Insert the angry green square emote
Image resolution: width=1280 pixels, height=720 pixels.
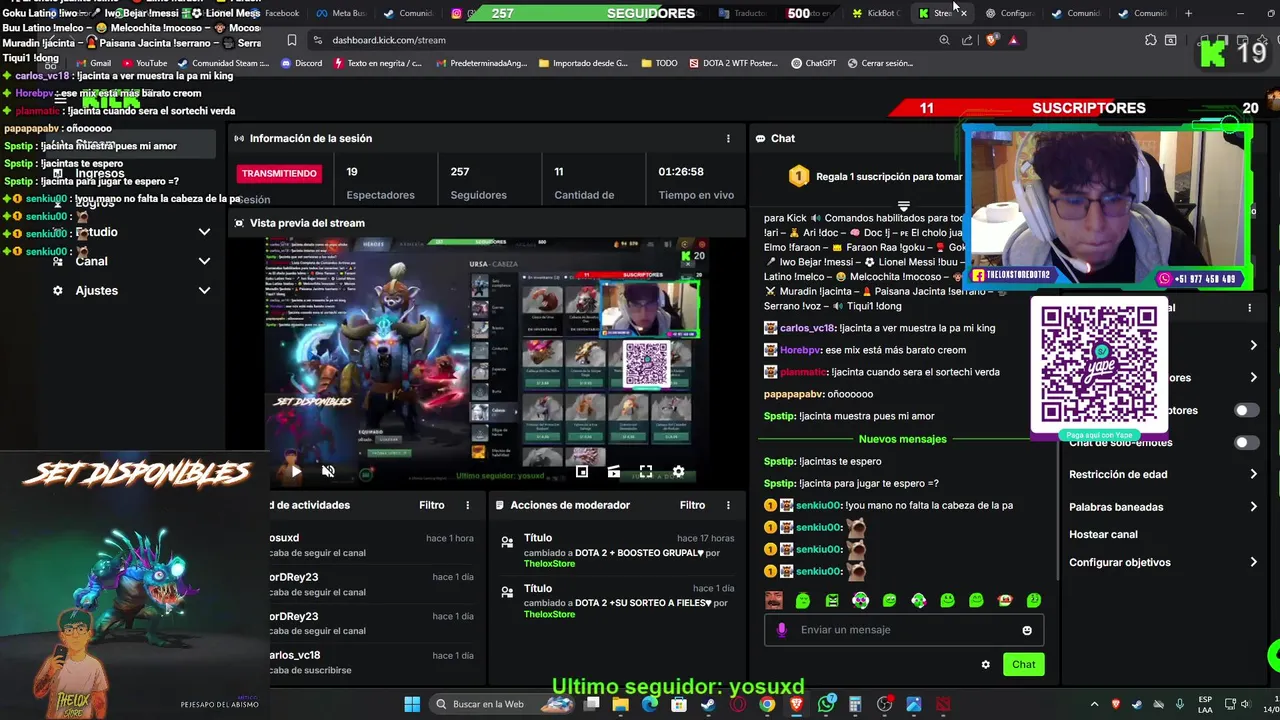[x=832, y=600]
